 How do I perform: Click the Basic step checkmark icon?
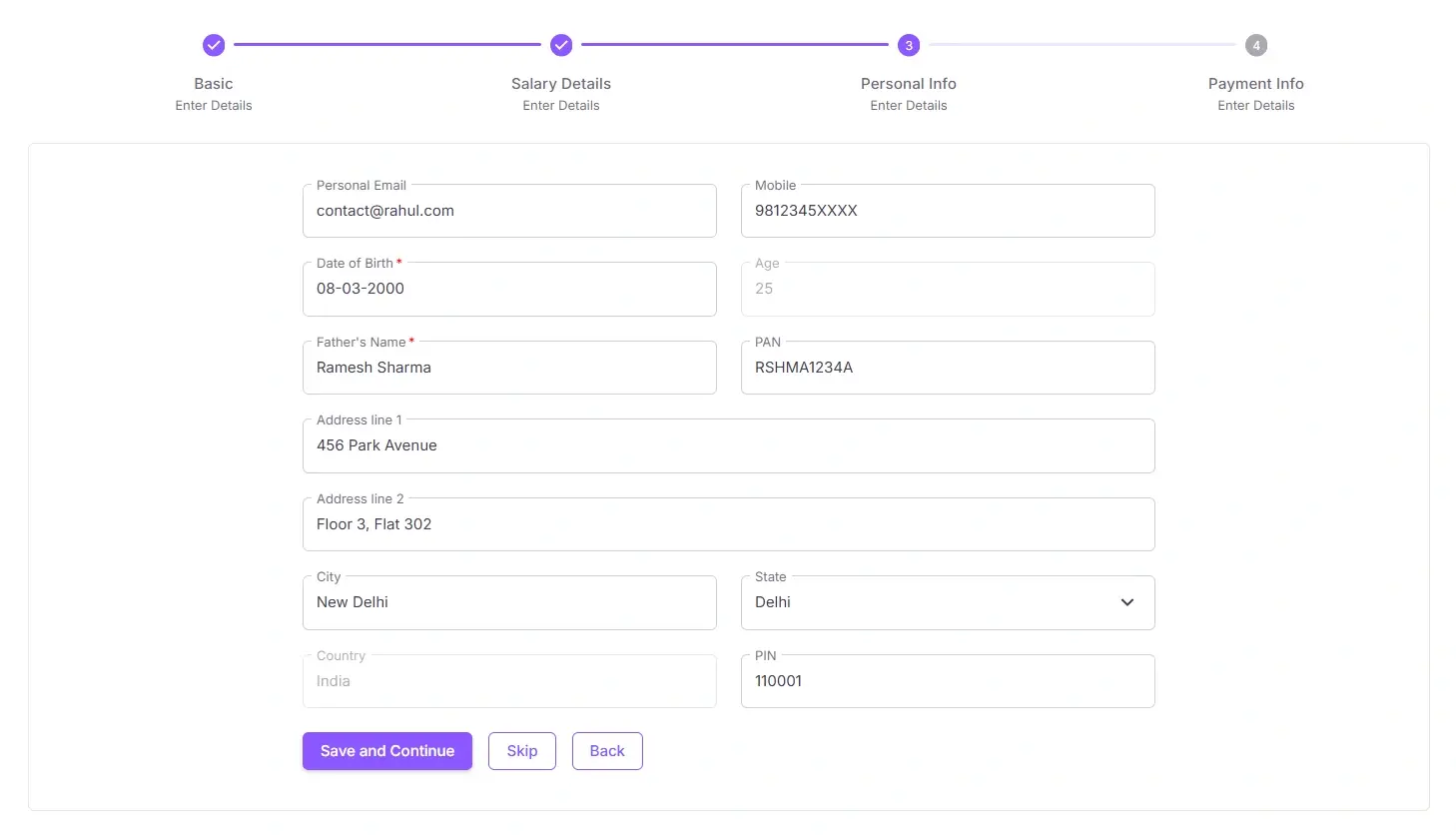pos(214,45)
